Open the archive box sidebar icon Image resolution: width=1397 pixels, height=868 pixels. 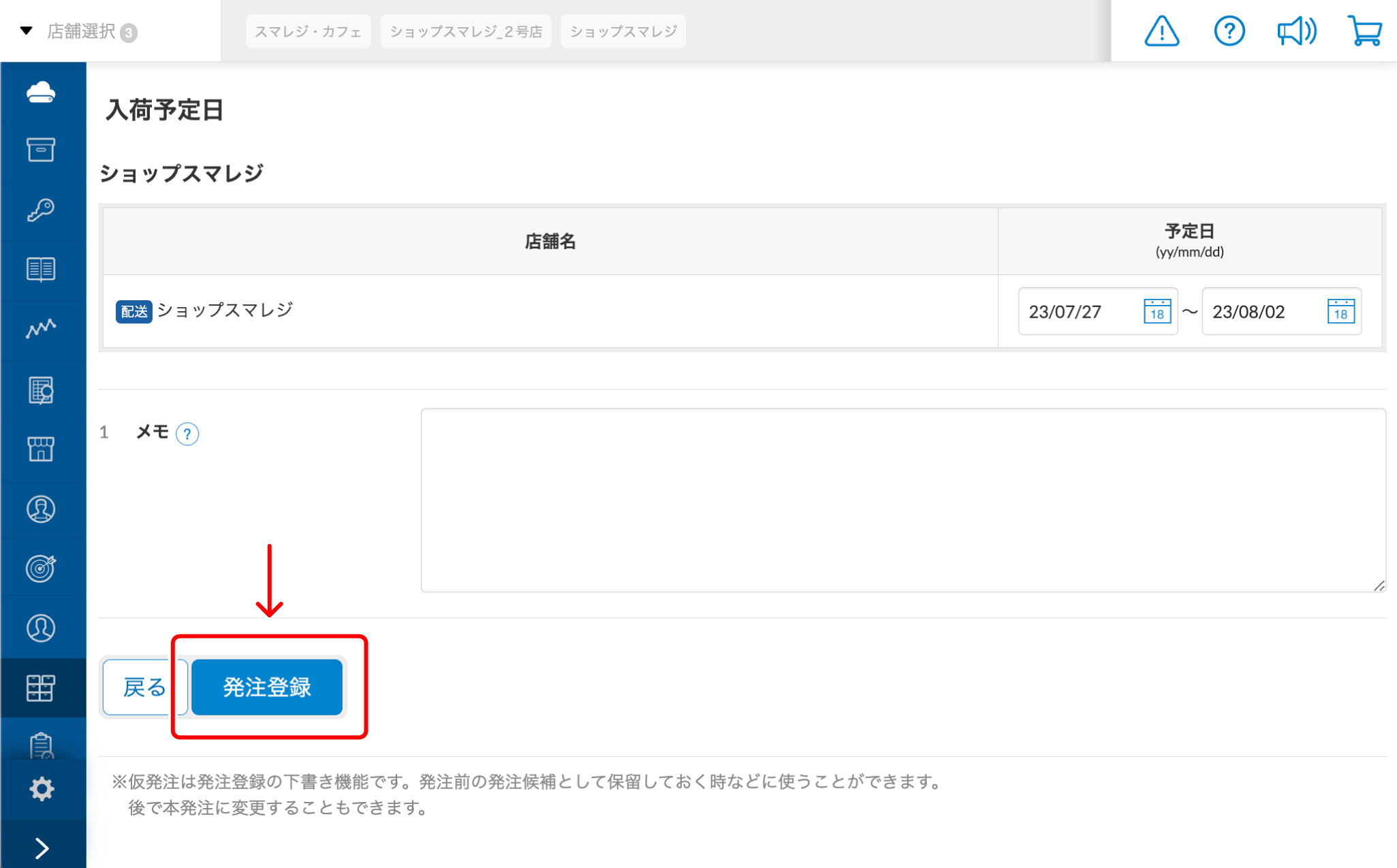41,150
